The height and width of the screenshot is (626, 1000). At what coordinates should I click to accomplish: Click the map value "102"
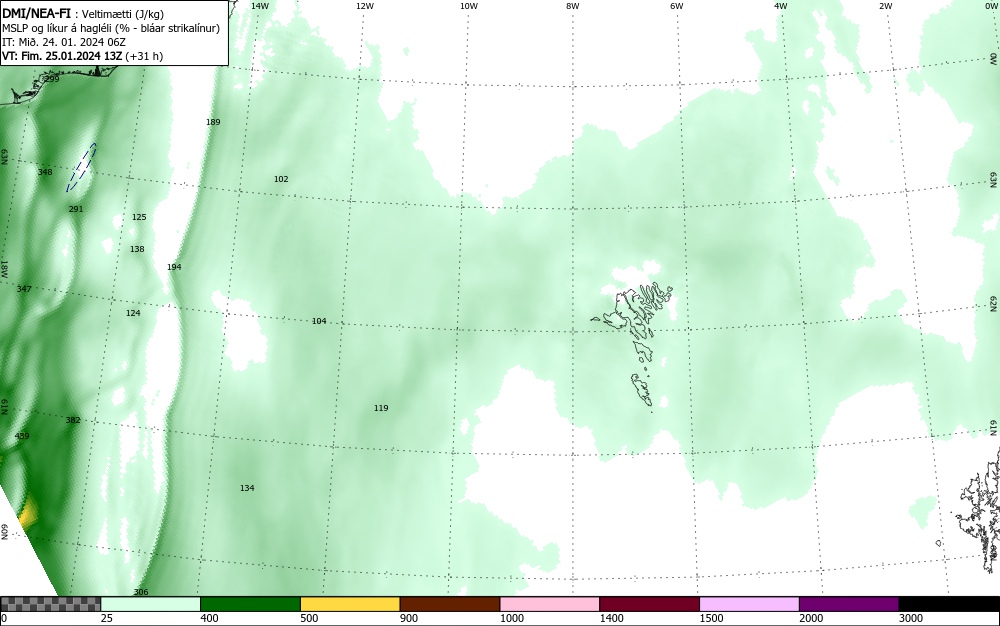pyautogui.click(x=281, y=179)
